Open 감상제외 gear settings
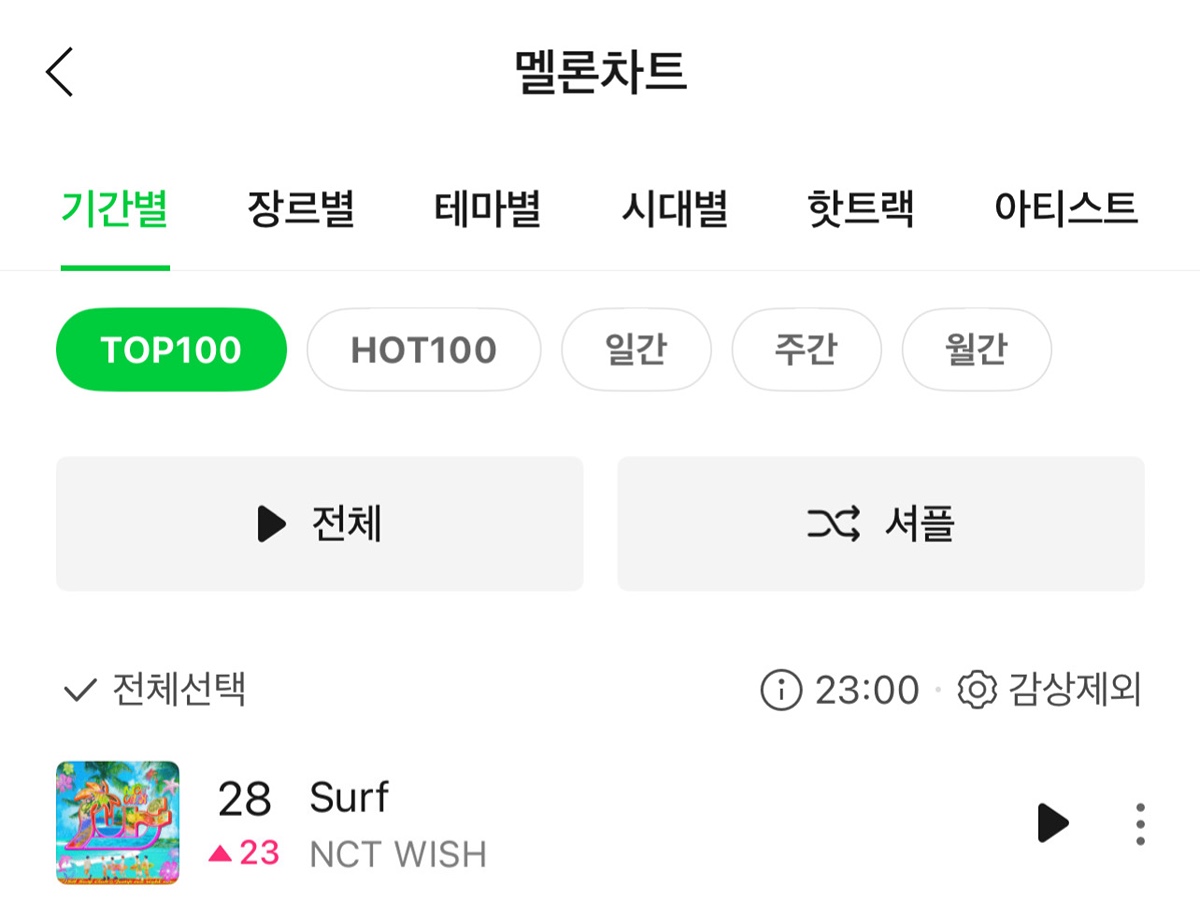 [x=977, y=690]
